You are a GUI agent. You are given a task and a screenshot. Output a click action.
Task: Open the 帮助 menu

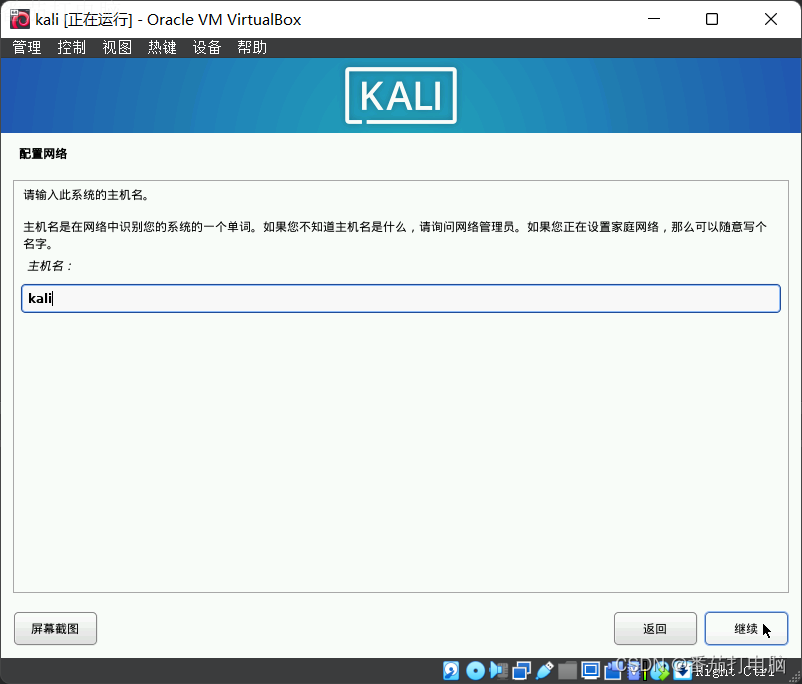point(252,48)
